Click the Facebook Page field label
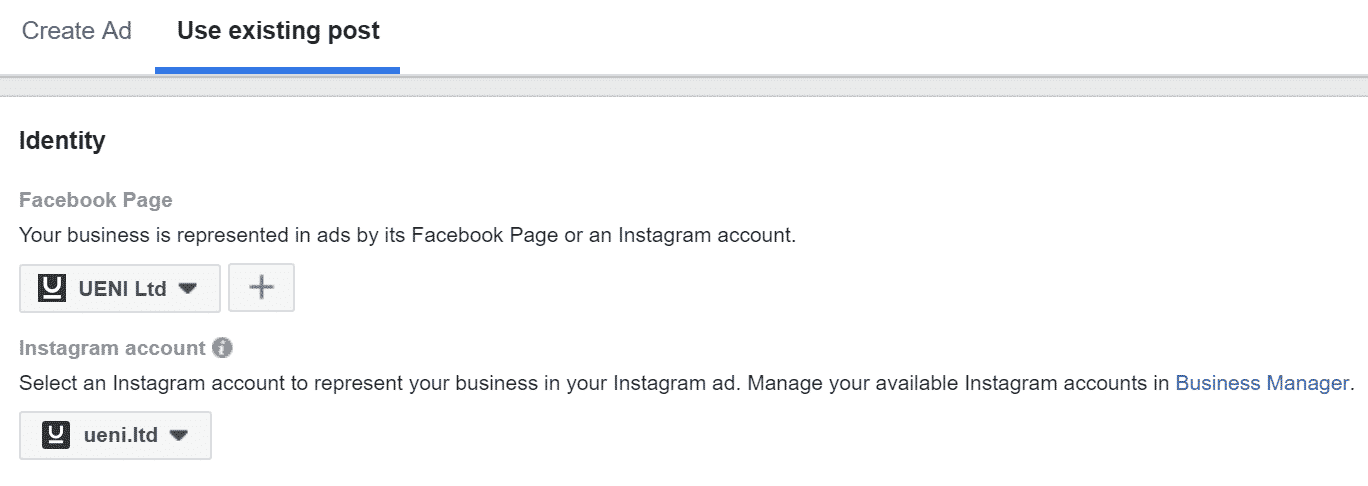 [96, 200]
